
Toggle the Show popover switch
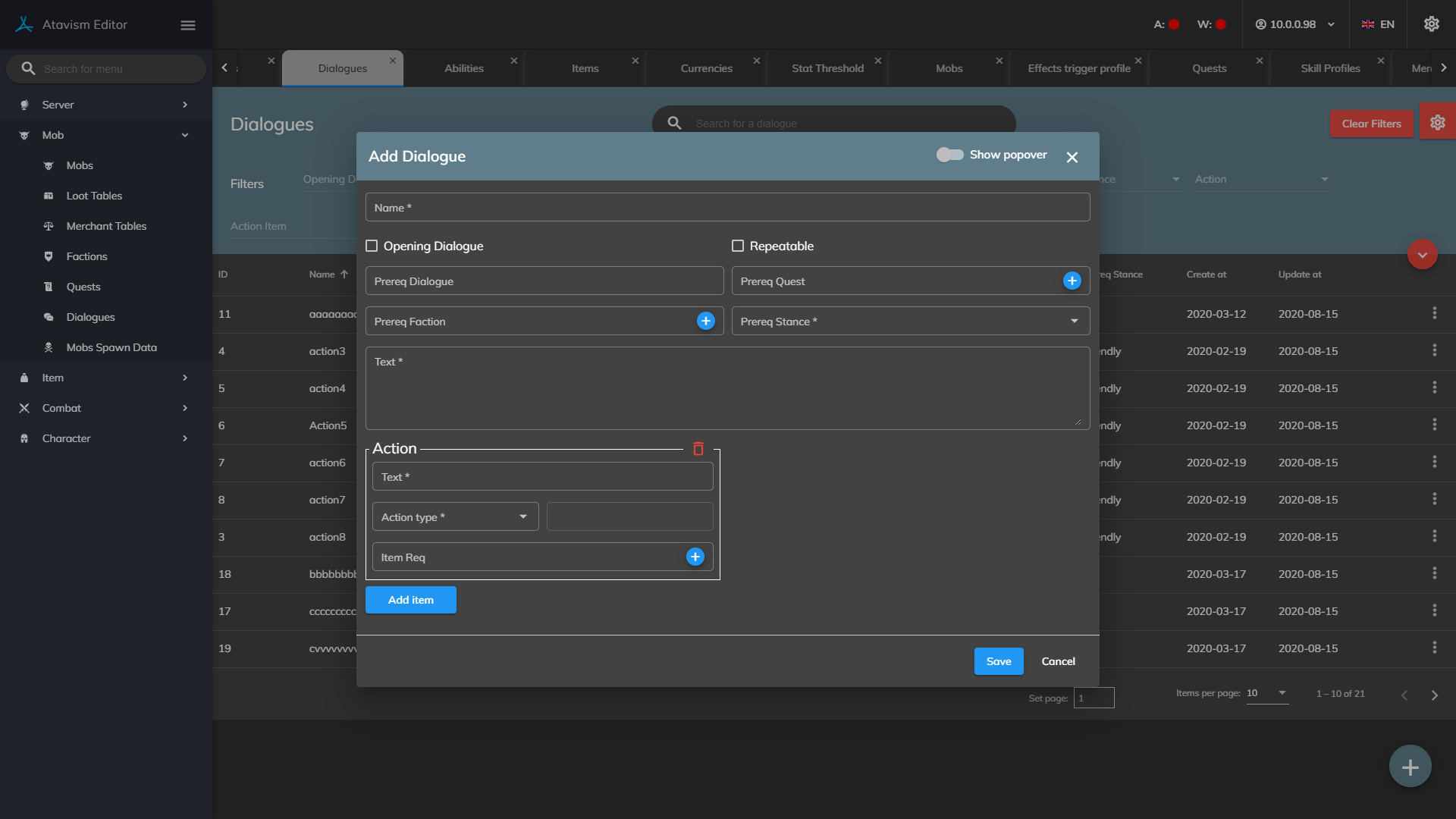pyautogui.click(x=949, y=155)
